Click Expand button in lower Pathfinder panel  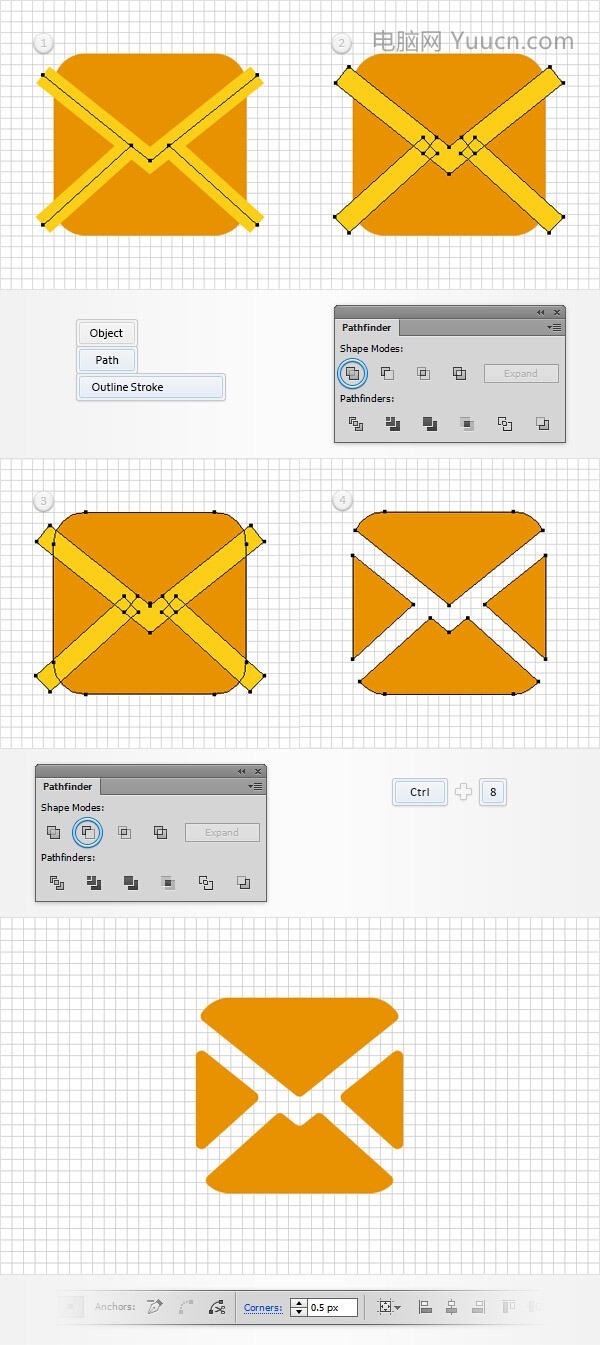222,832
